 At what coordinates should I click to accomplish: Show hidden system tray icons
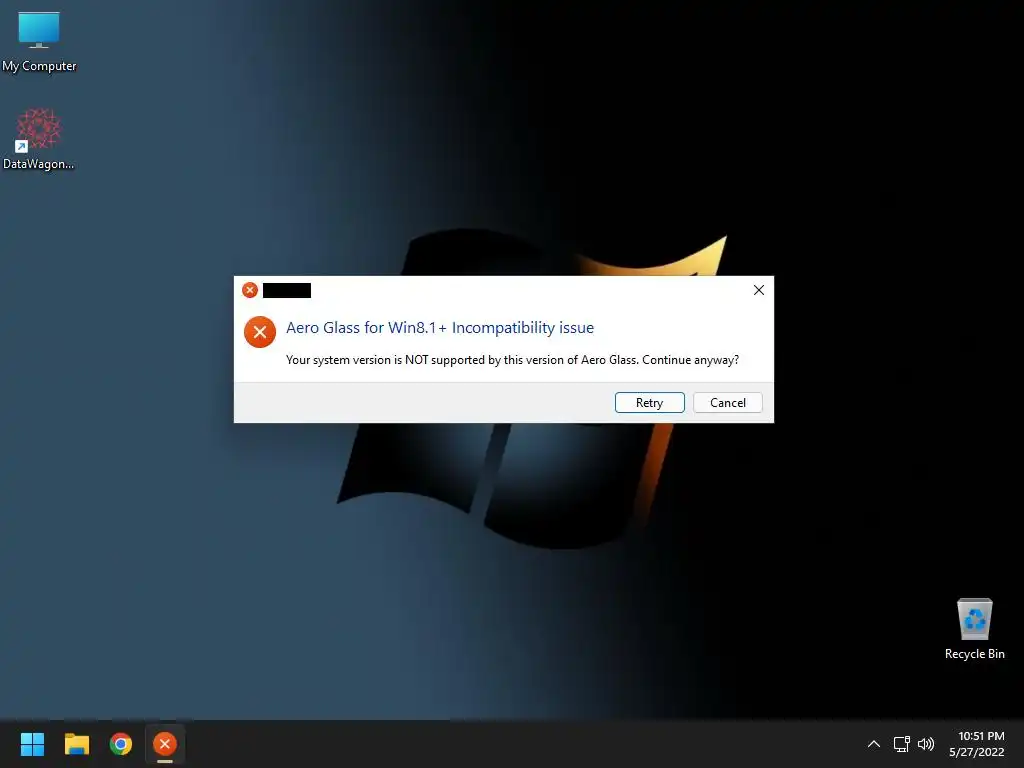tap(873, 744)
